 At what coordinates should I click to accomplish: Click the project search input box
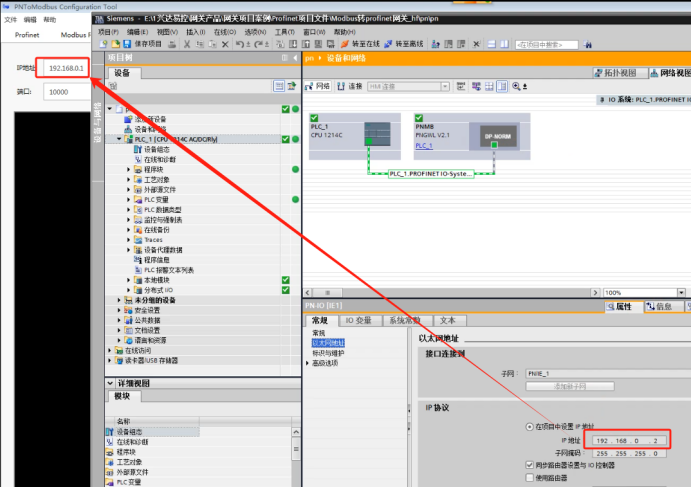(546, 45)
